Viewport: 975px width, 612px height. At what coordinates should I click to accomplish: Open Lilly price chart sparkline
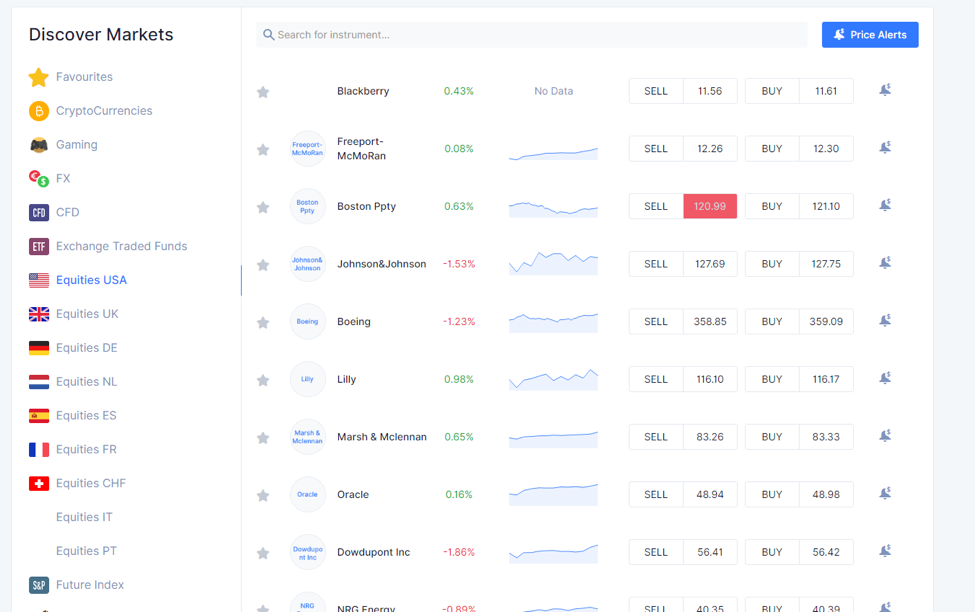pyautogui.click(x=553, y=379)
